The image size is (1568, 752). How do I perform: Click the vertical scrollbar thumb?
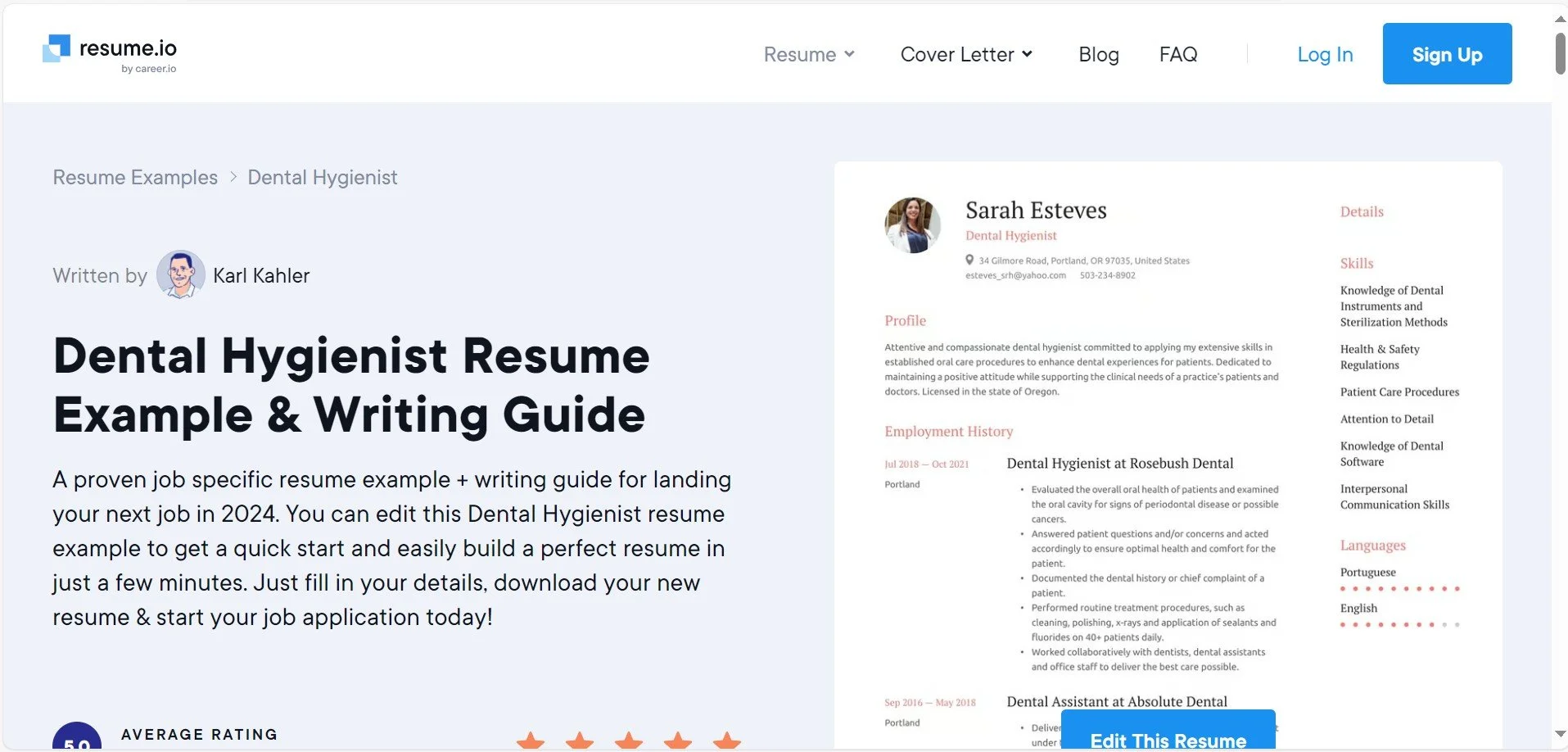[x=1561, y=53]
